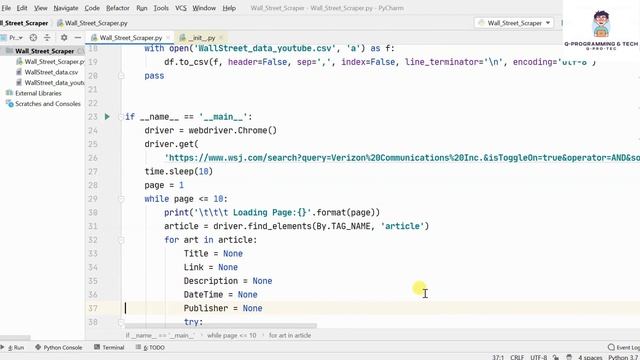The image size is (640, 360).
Task: Click the Event Log icon
Action: pos(611,347)
